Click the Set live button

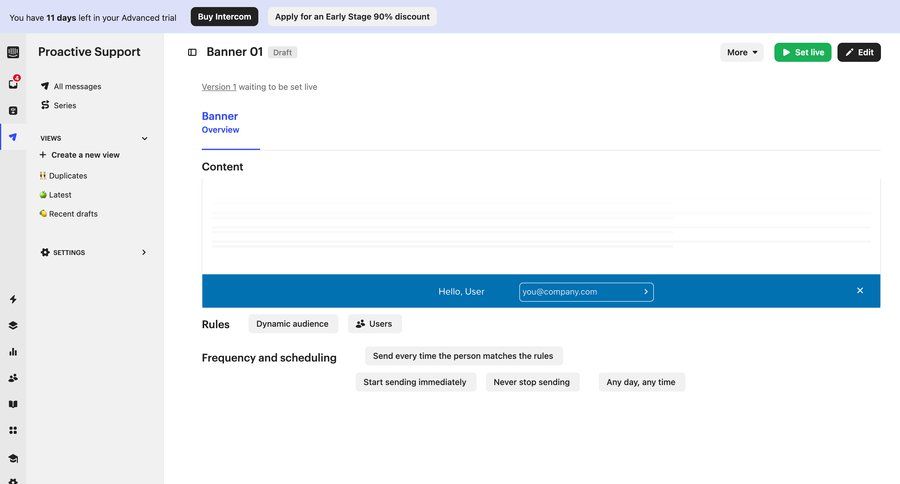tap(802, 52)
